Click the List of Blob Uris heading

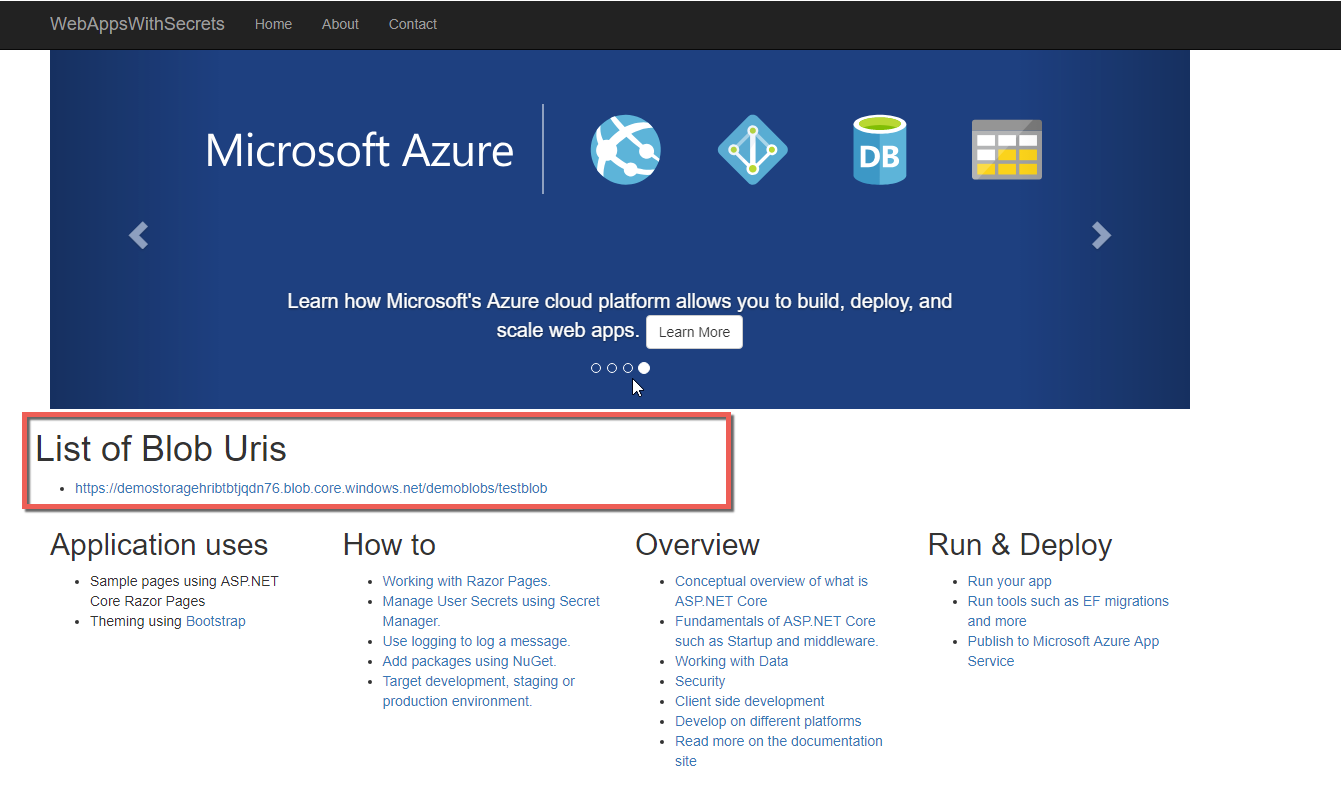pos(161,448)
